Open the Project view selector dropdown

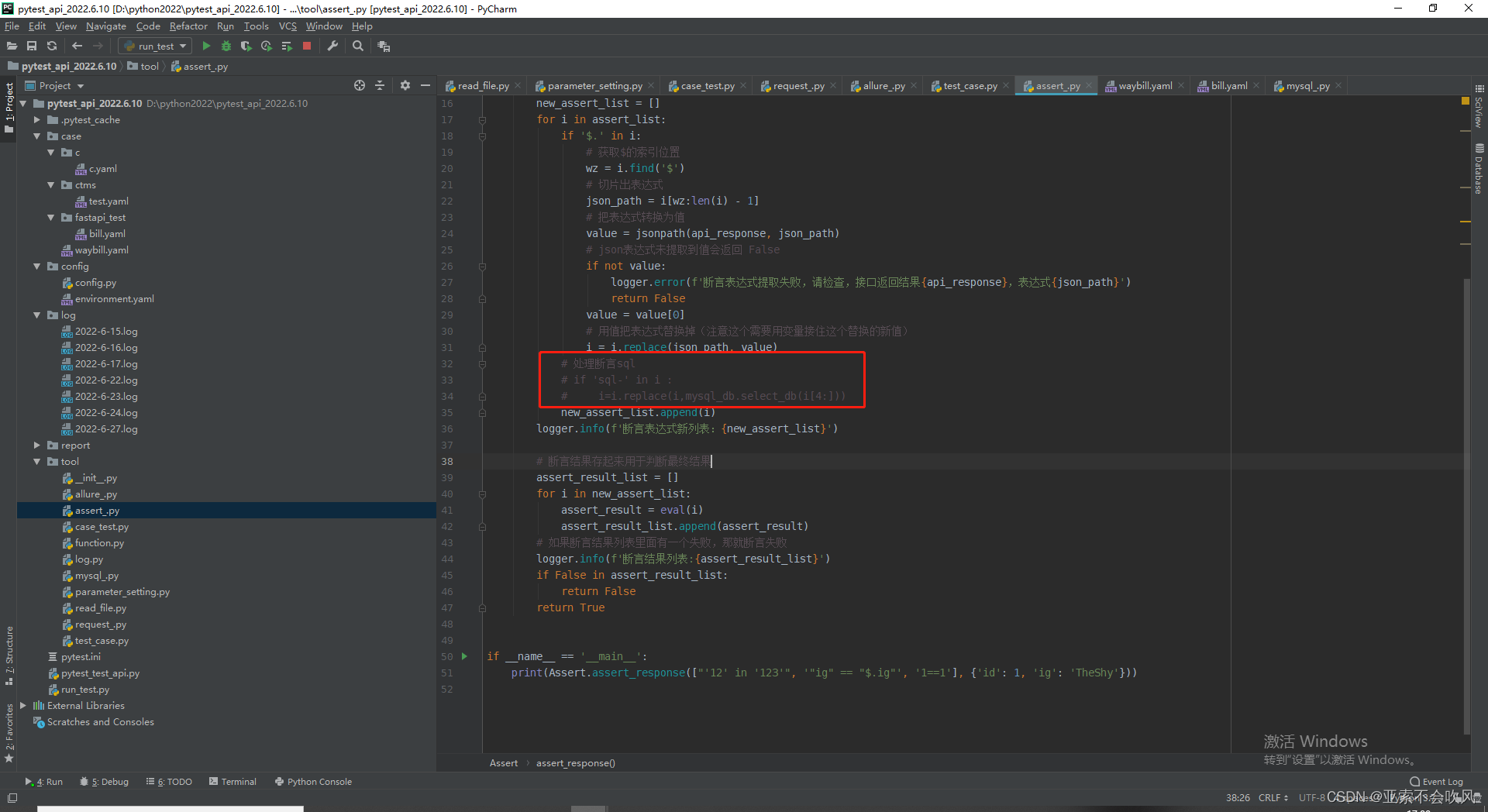pos(54,85)
